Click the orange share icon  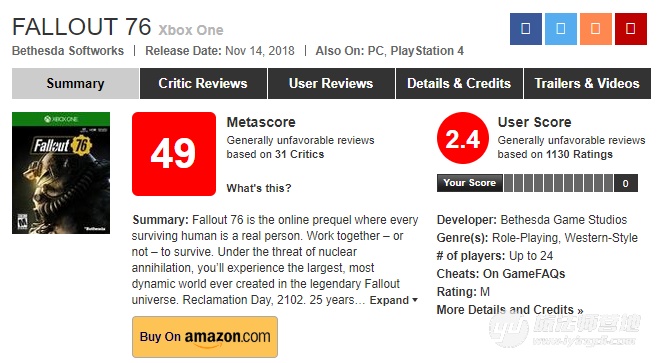tap(595, 29)
